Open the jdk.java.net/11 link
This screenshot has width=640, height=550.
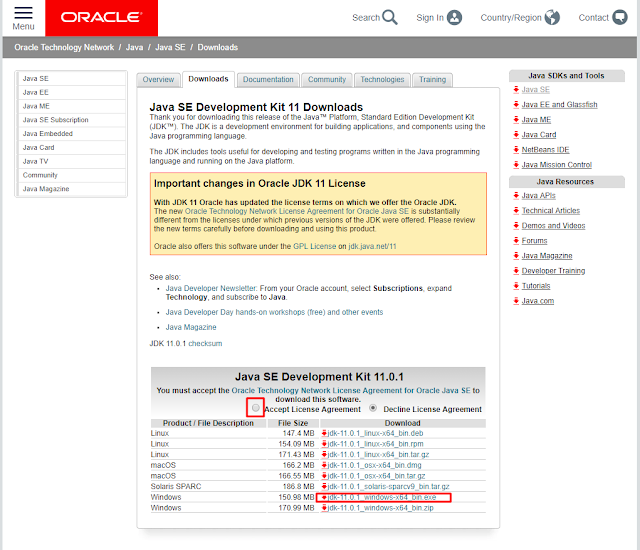pos(372,246)
